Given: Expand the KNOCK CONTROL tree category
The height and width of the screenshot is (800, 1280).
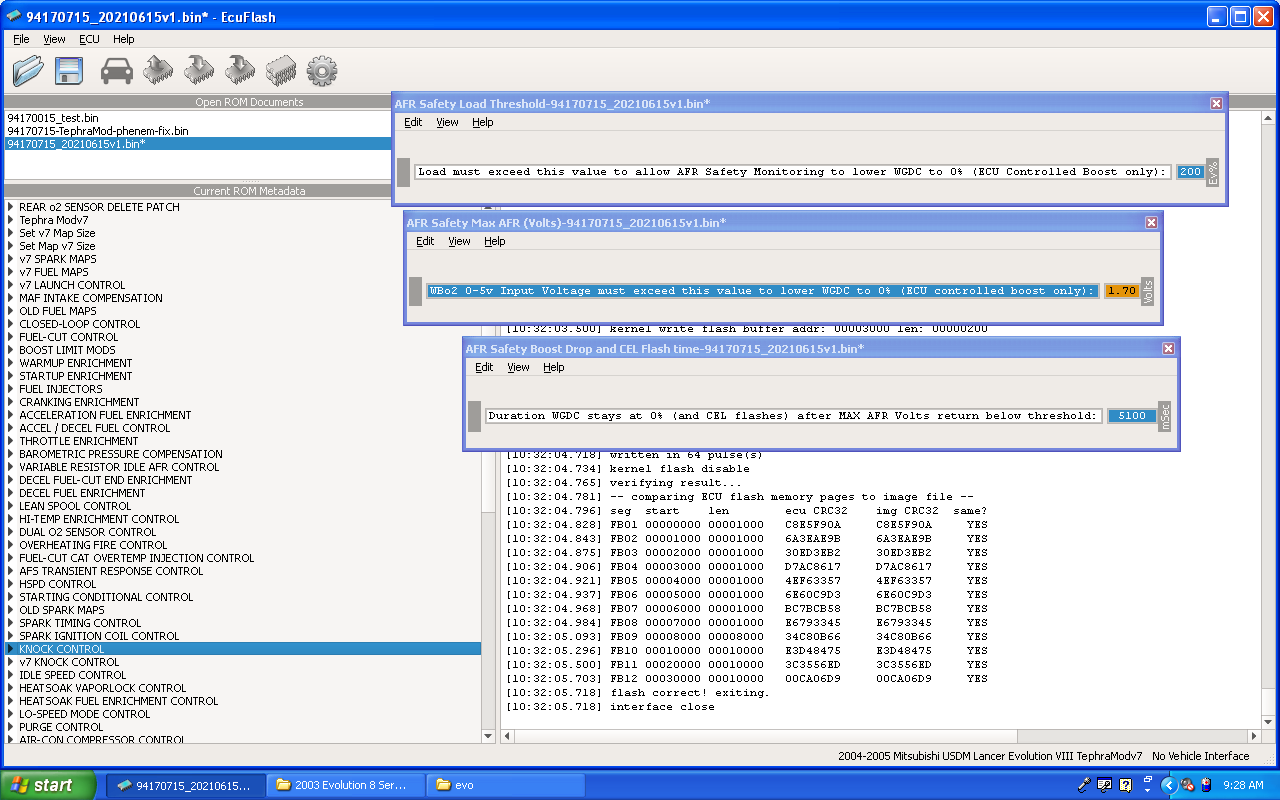Looking at the screenshot, I should point(11,649).
